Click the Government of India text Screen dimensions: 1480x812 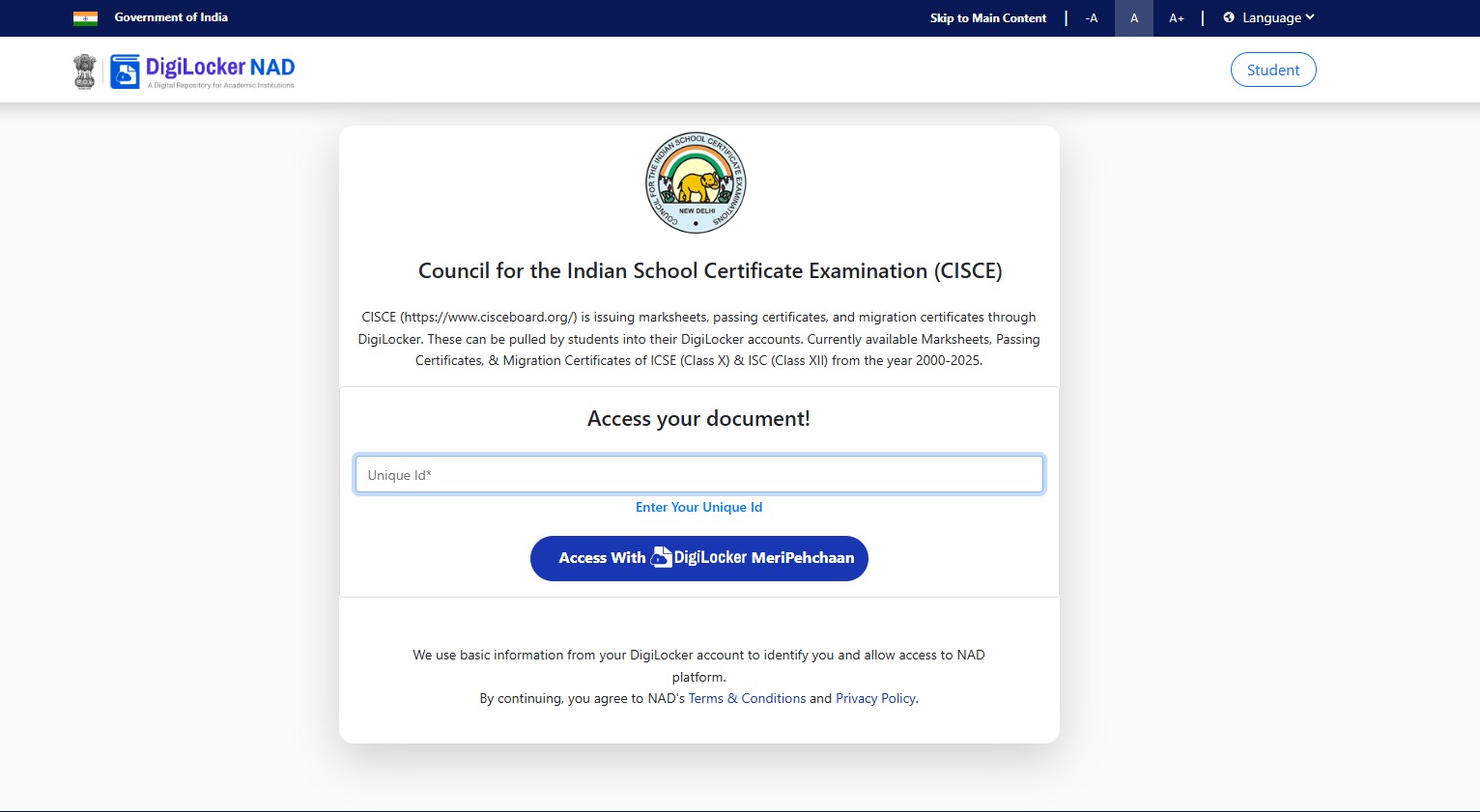point(171,17)
